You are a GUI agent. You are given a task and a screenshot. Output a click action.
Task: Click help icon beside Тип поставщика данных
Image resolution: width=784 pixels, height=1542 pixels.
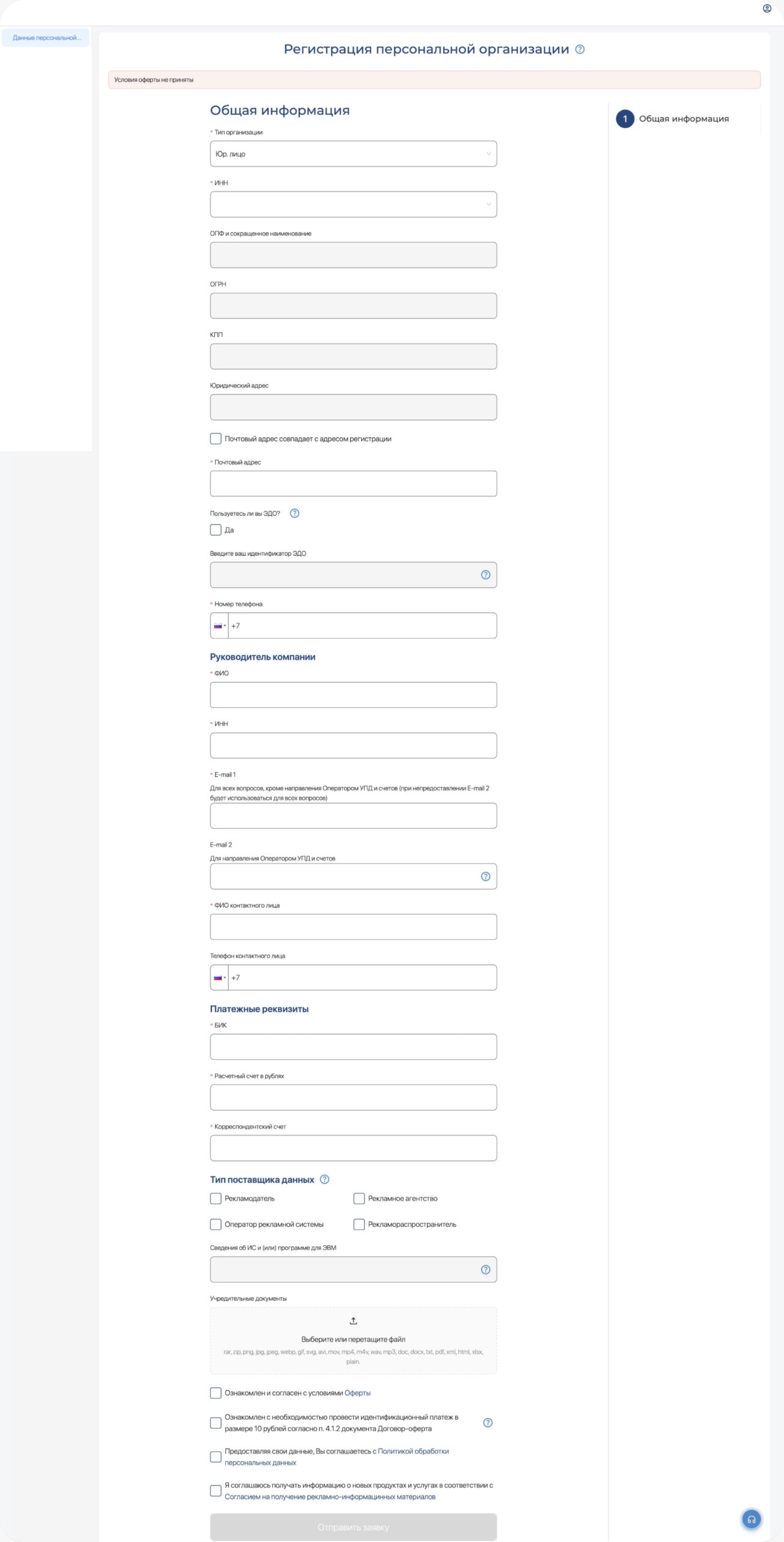(325, 1179)
